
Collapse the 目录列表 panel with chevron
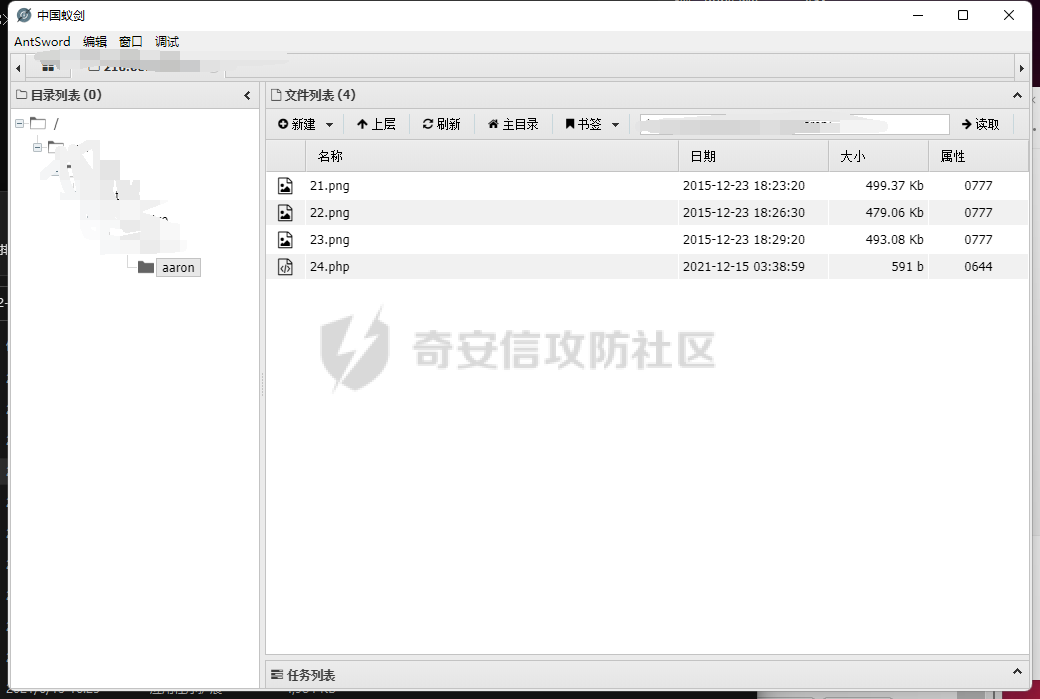(247, 95)
